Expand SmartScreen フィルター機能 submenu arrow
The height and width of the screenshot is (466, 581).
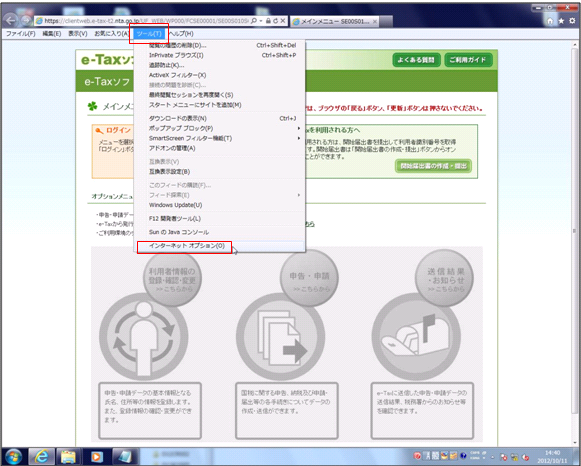point(299,138)
